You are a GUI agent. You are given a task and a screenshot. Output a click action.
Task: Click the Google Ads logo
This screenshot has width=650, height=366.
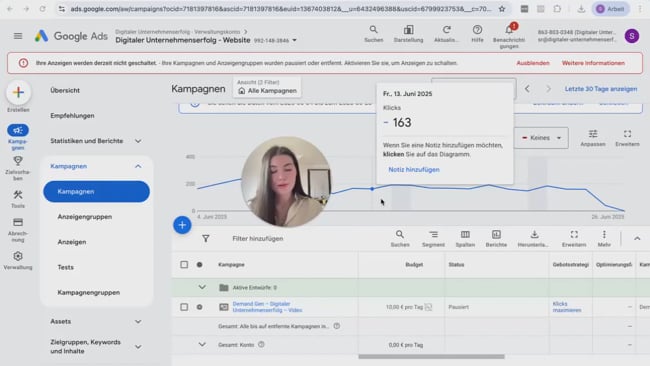click(71, 36)
